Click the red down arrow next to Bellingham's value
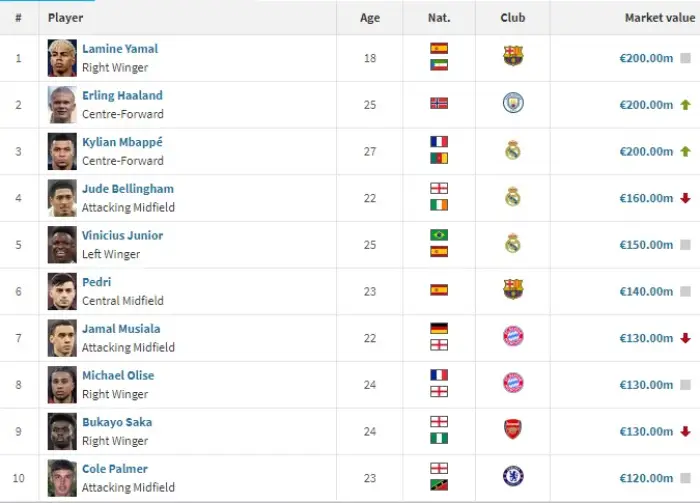The image size is (700, 503). click(685, 198)
